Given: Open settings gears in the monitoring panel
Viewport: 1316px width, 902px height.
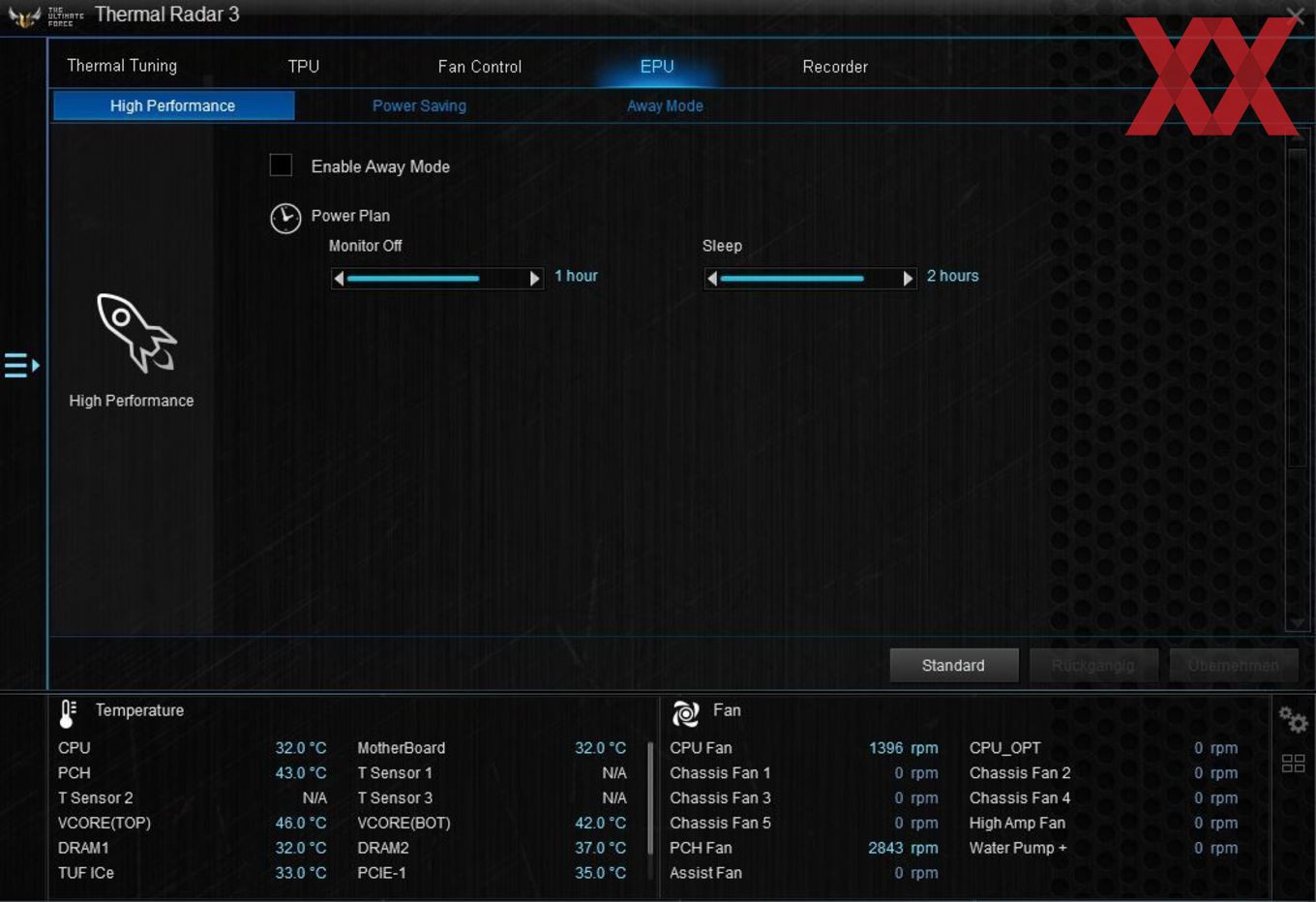Looking at the screenshot, I should (x=1293, y=719).
